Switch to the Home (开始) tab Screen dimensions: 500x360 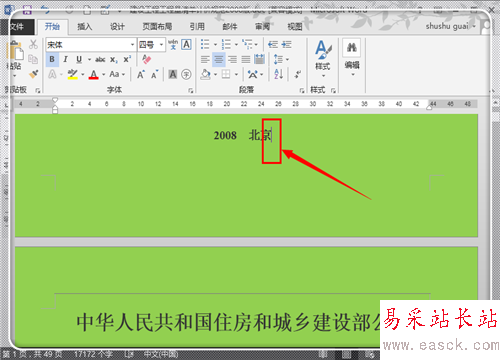52,27
